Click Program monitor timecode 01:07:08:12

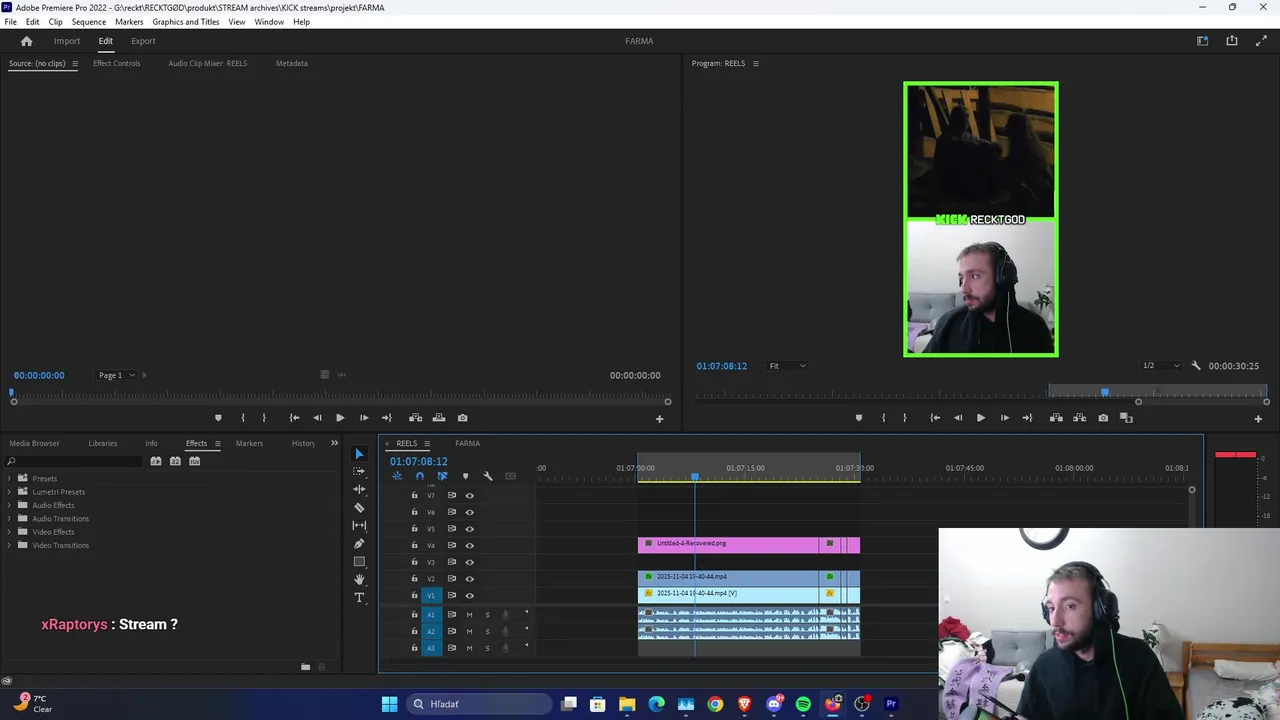point(721,366)
